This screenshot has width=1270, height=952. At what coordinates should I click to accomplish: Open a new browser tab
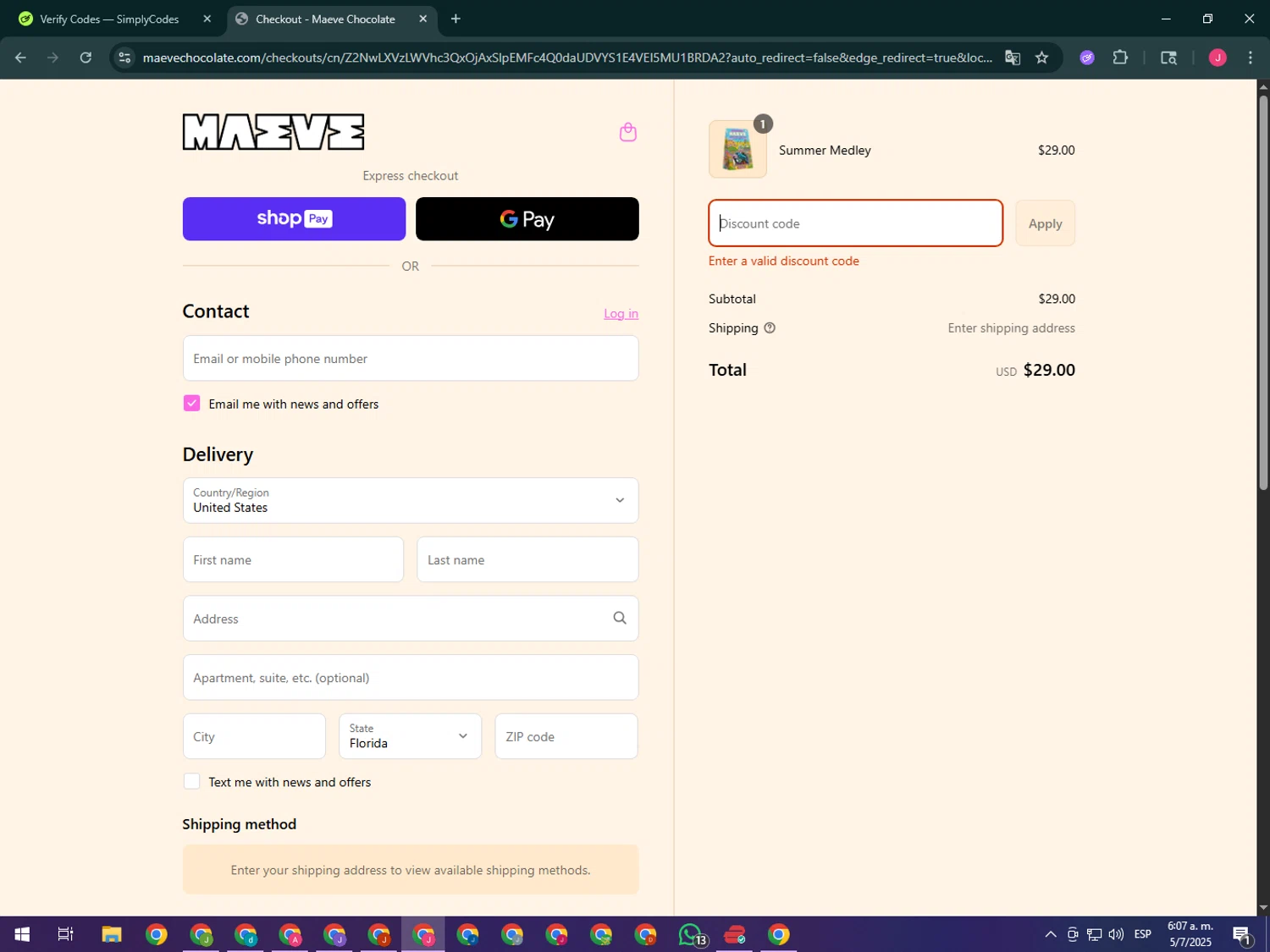point(456,19)
